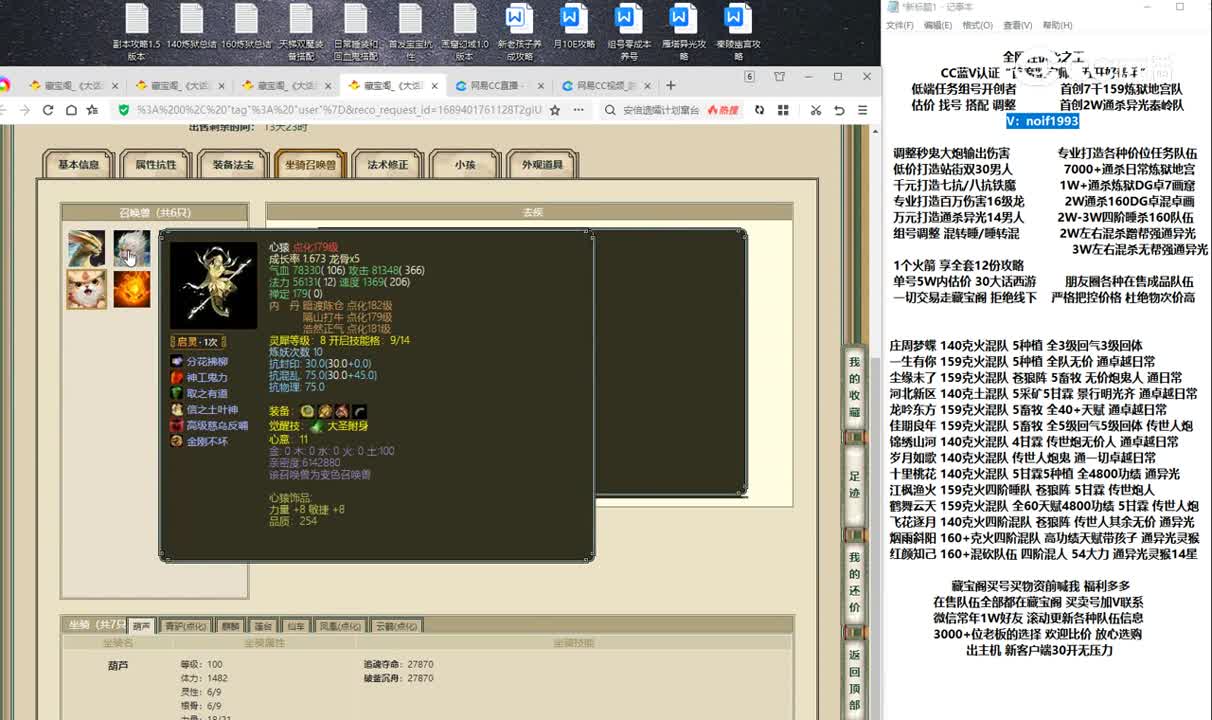Click the 返回顶部 sidebar button
The image size is (1212, 720).
tap(855, 680)
